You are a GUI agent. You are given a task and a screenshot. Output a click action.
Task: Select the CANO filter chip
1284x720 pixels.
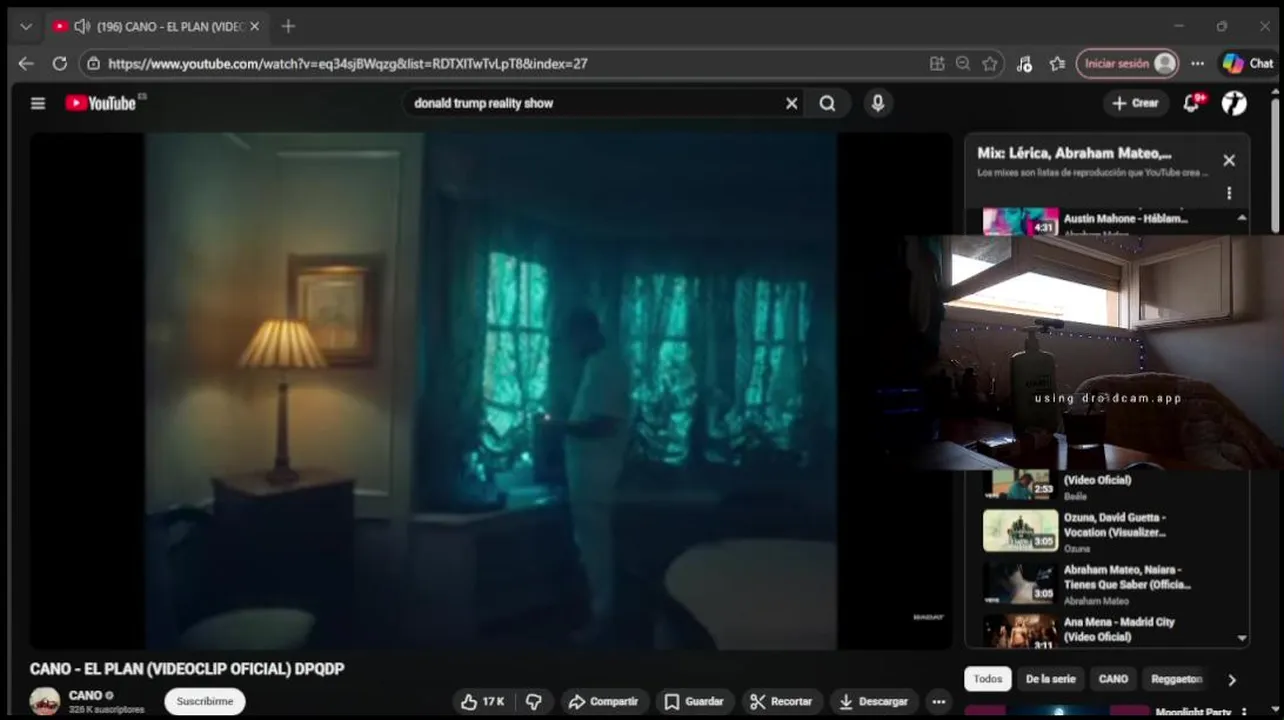coord(1113,679)
